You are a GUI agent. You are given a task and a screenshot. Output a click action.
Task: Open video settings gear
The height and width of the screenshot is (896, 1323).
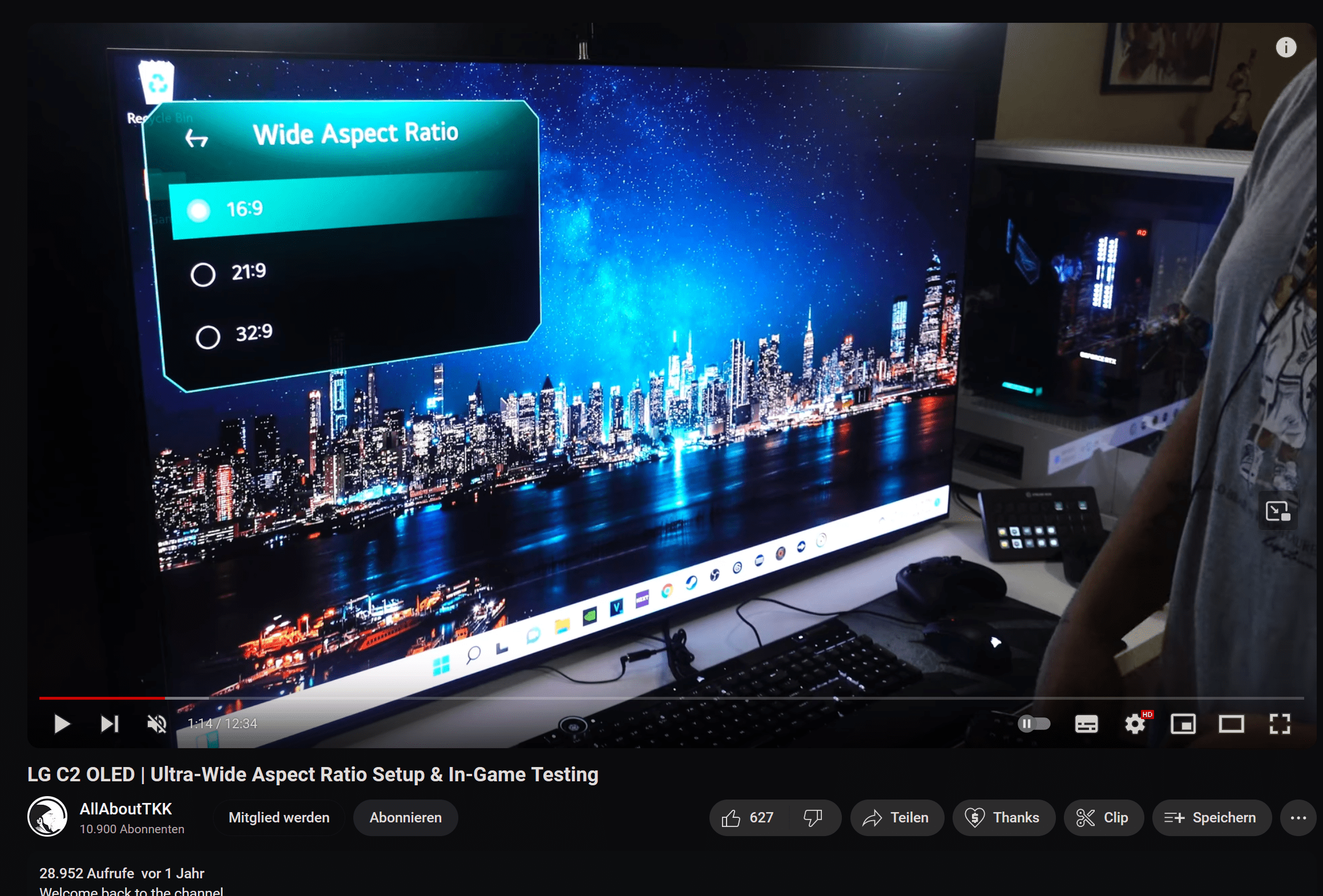click(1135, 724)
